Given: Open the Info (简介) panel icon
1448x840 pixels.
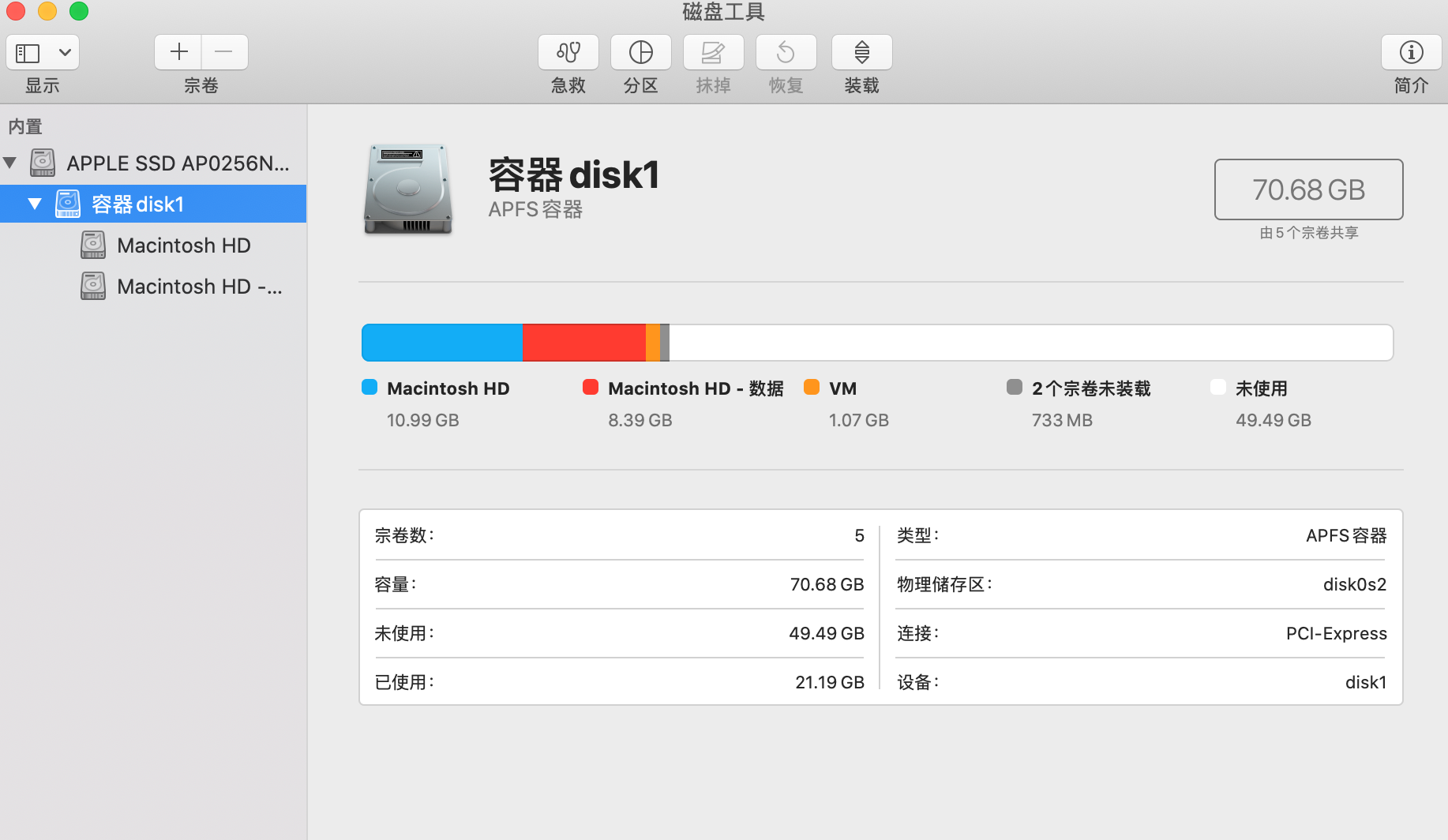Looking at the screenshot, I should (1411, 53).
